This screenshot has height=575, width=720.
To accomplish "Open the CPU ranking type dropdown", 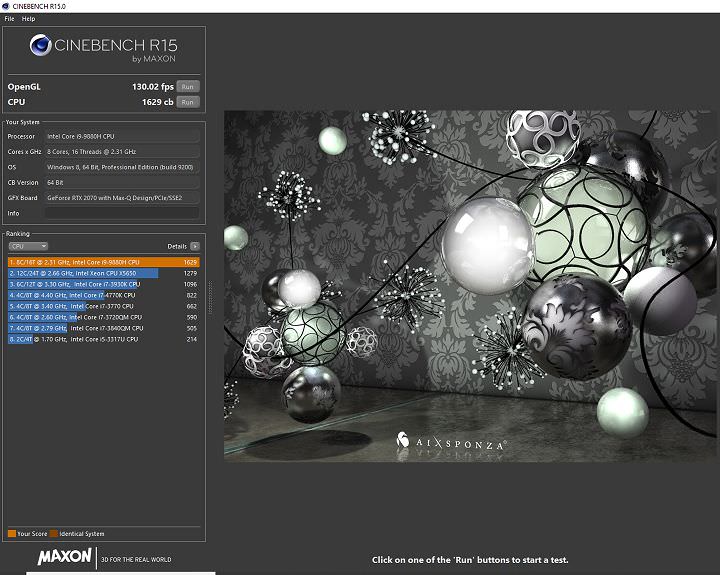I will coord(28,246).
